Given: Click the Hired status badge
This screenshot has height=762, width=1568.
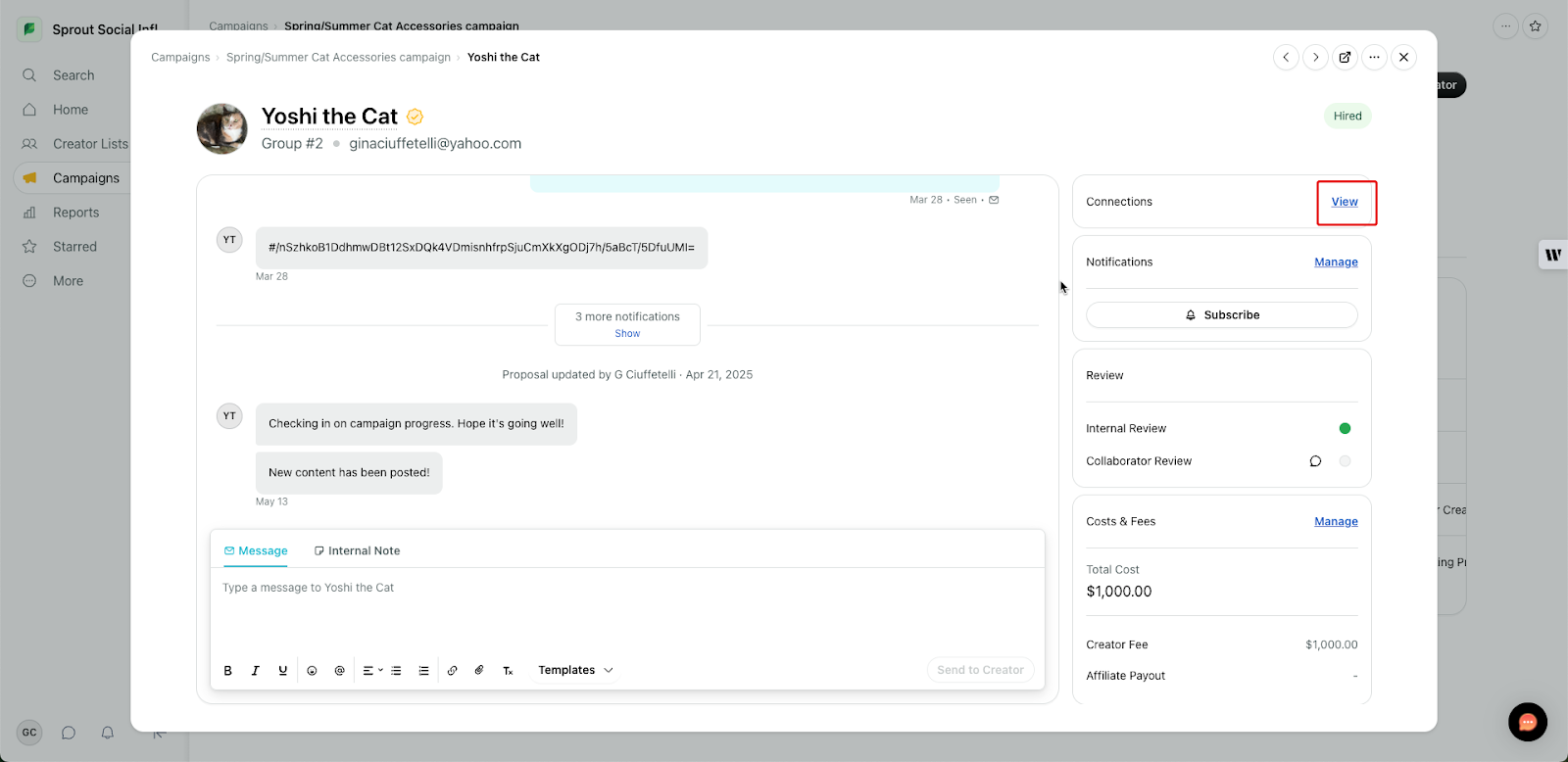Looking at the screenshot, I should (1347, 116).
